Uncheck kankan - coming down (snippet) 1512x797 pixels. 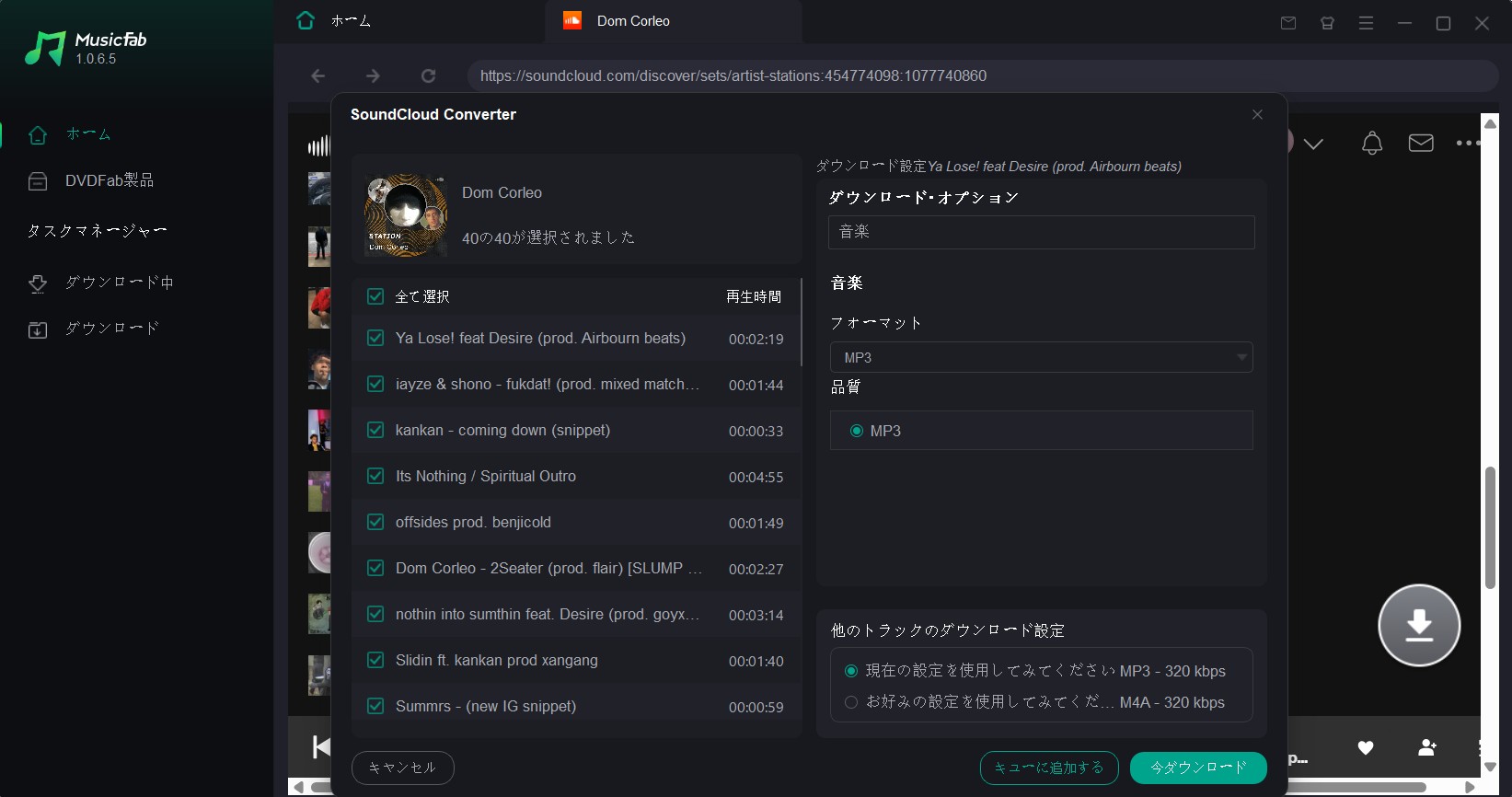[x=375, y=430]
